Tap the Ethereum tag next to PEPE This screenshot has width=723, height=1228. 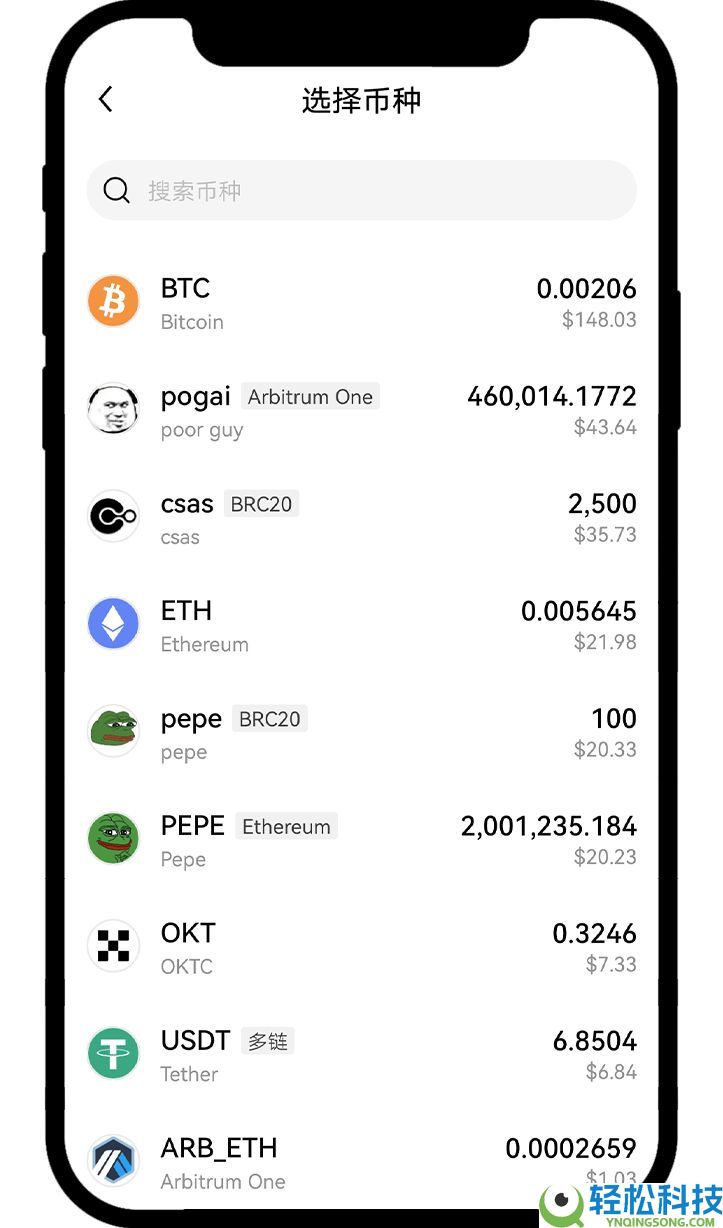click(x=286, y=827)
